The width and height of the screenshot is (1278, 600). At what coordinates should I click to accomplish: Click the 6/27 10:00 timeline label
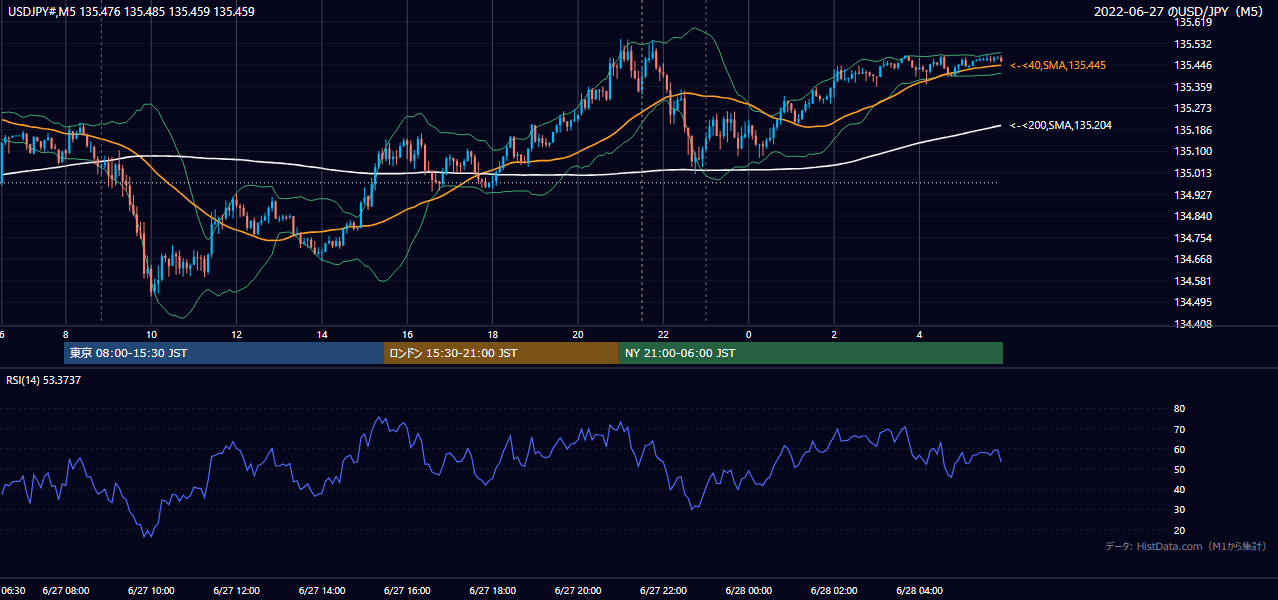151,590
